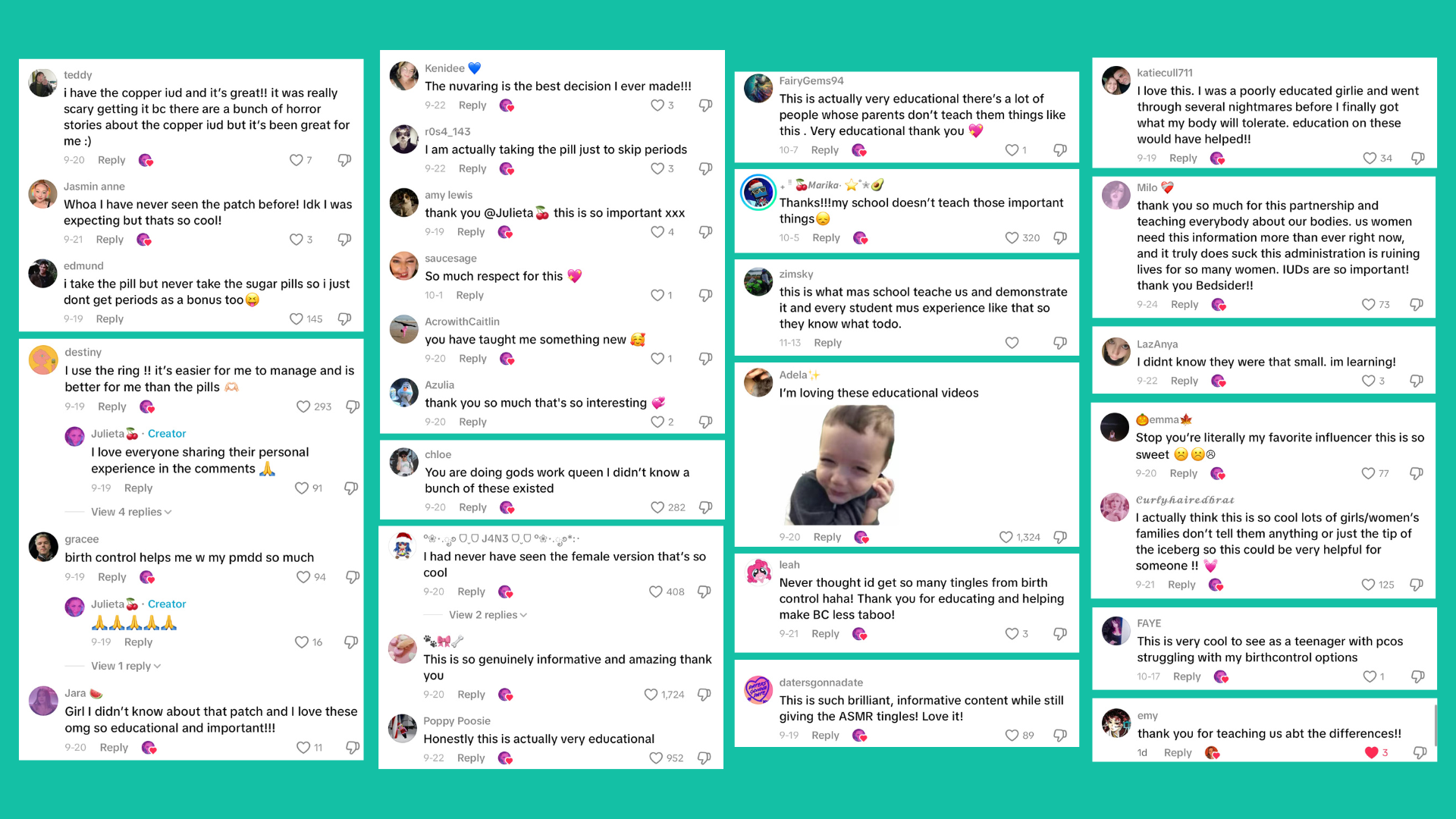Dislike Adela's educational videos comment
The image size is (1456, 819).
pyautogui.click(x=1060, y=537)
